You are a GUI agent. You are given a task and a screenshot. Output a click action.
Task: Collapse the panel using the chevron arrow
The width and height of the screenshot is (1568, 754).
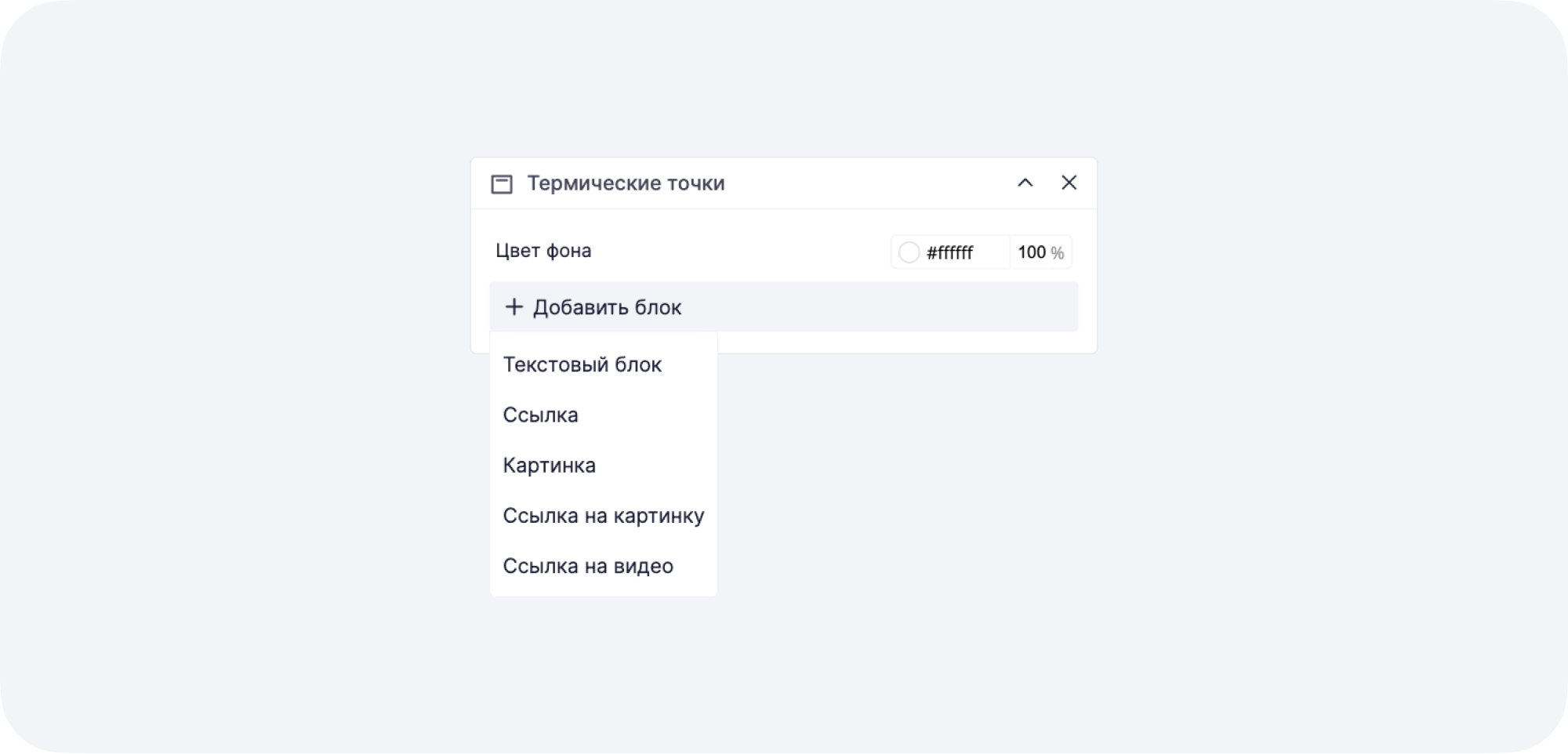1025,182
